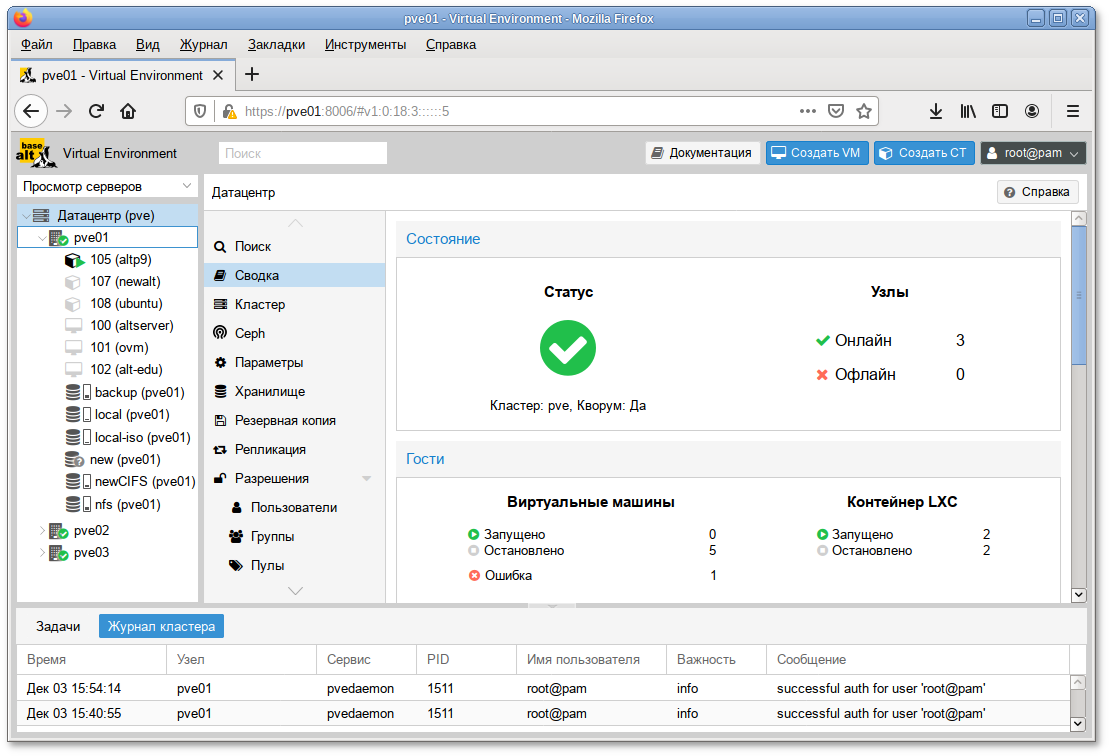The image size is (1109, 756).
Task: Bookmark this page with the star icon
Action: [864, 111]
